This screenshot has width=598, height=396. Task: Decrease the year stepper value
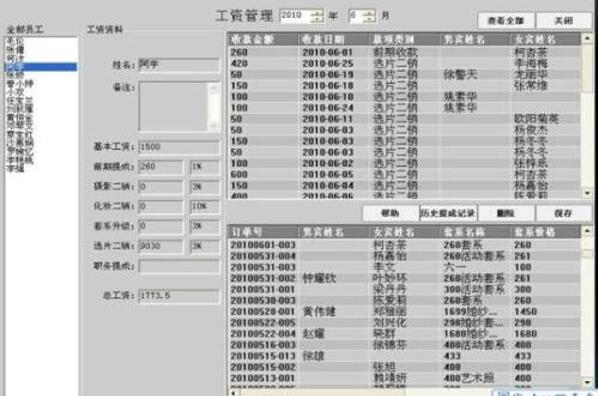point(317,19)
